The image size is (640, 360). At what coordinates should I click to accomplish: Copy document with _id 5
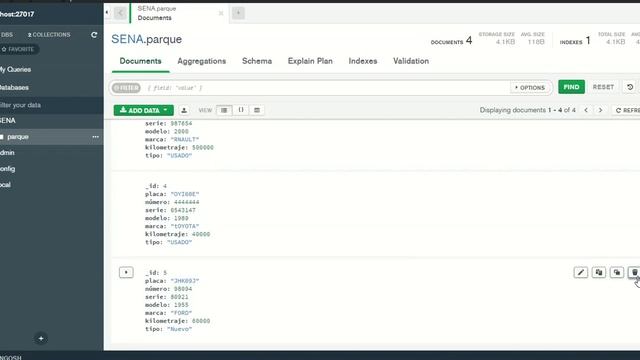tap(599, 272)
